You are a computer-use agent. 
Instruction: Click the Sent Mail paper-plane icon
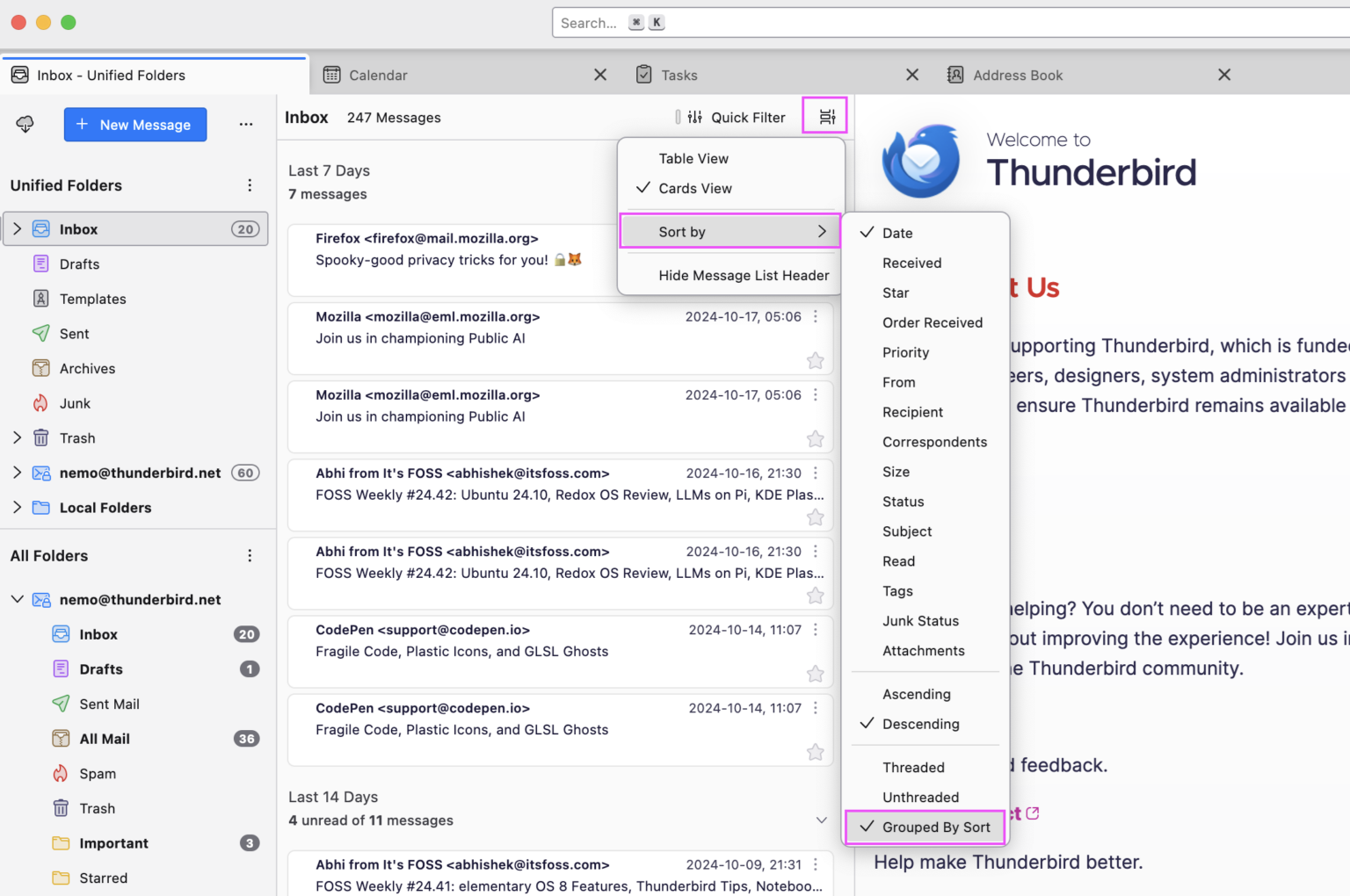pos(61,704)
